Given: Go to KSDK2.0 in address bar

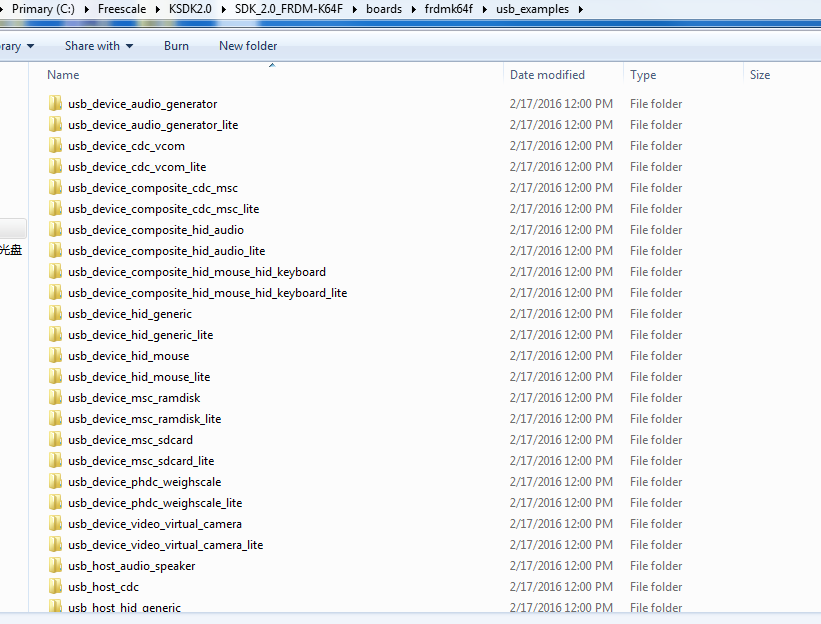Looking at the screenshot, I should 190,9.
